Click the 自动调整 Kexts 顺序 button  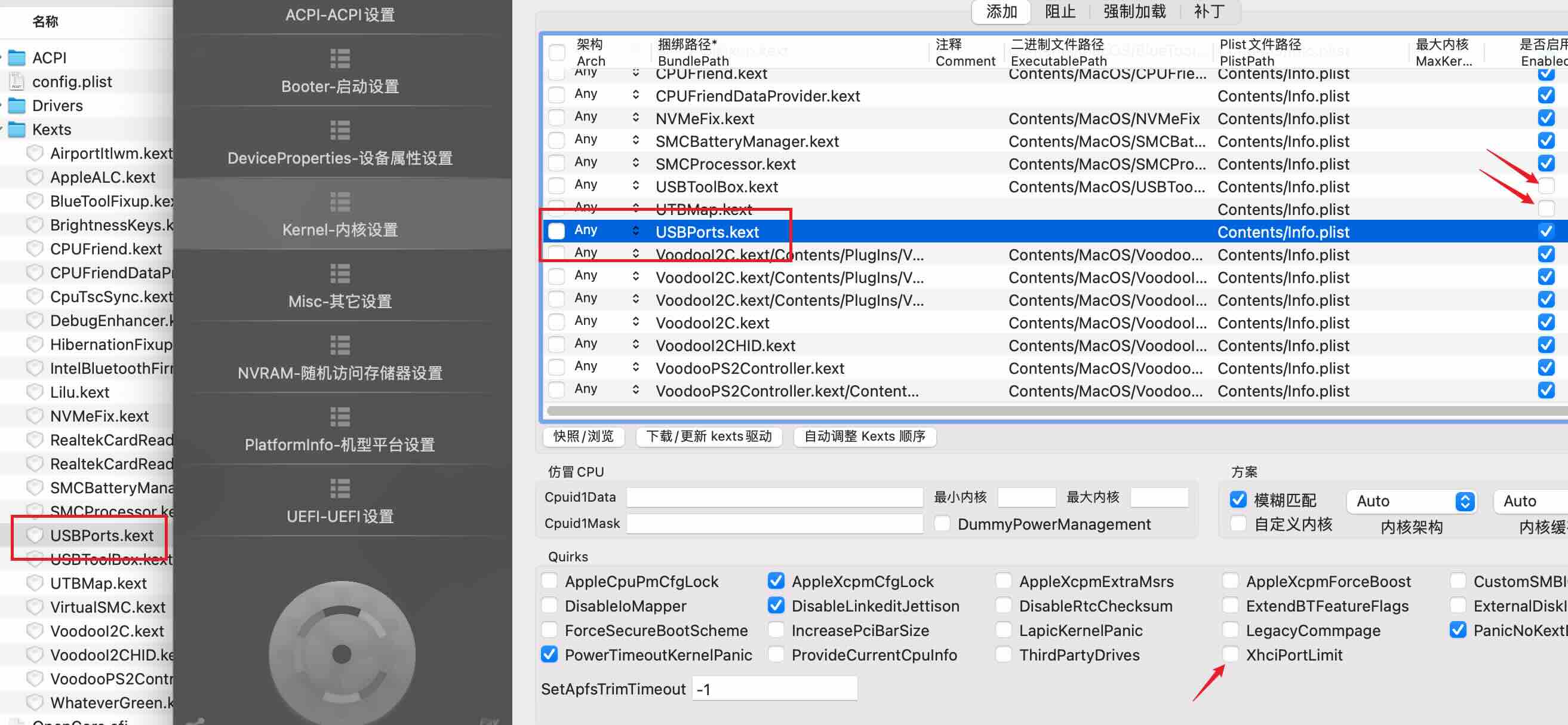pyautogui.click(x=865, y=437)
